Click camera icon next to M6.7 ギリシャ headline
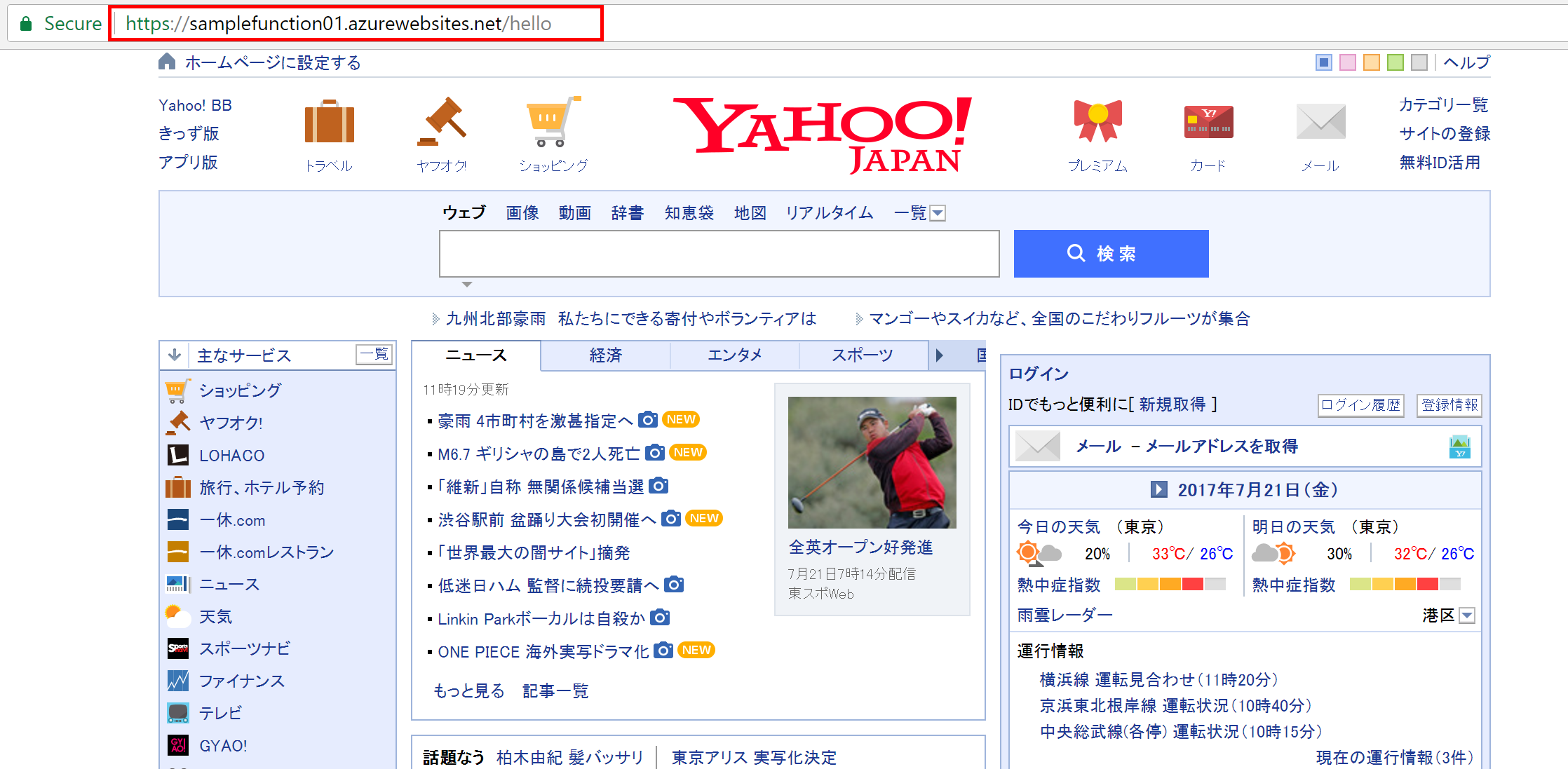This screenshot has height=769, width=1568. coord(655,452)
